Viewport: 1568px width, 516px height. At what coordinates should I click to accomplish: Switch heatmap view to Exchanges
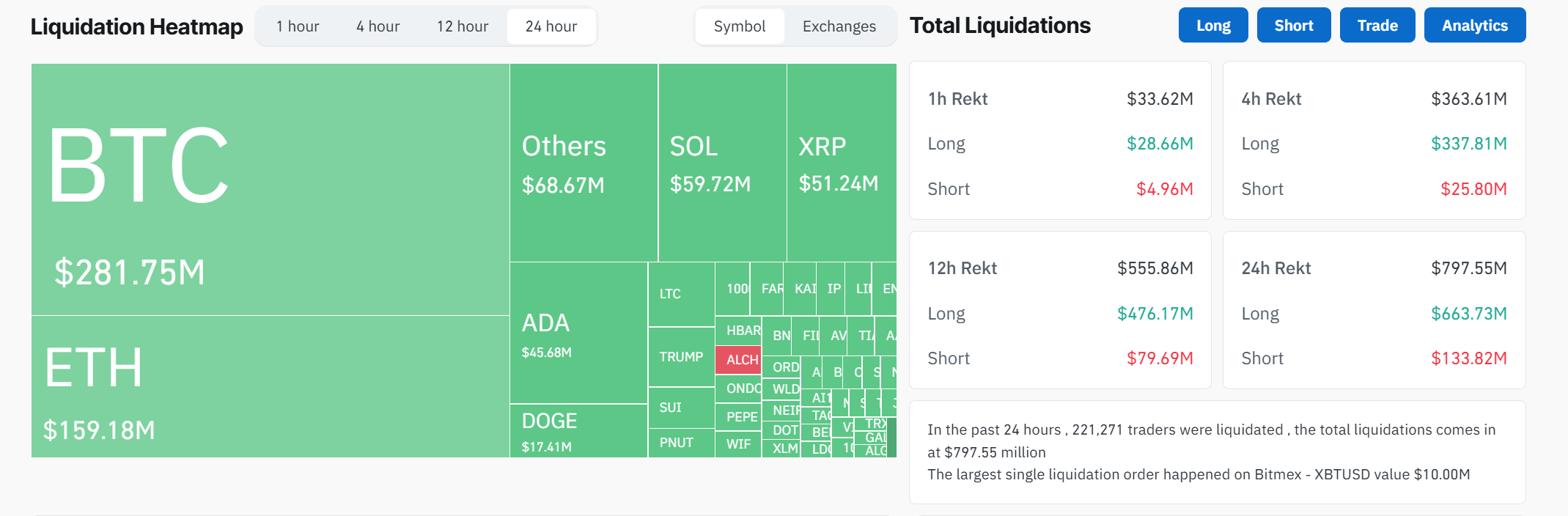pyautogui.click(x=839, y=26)
